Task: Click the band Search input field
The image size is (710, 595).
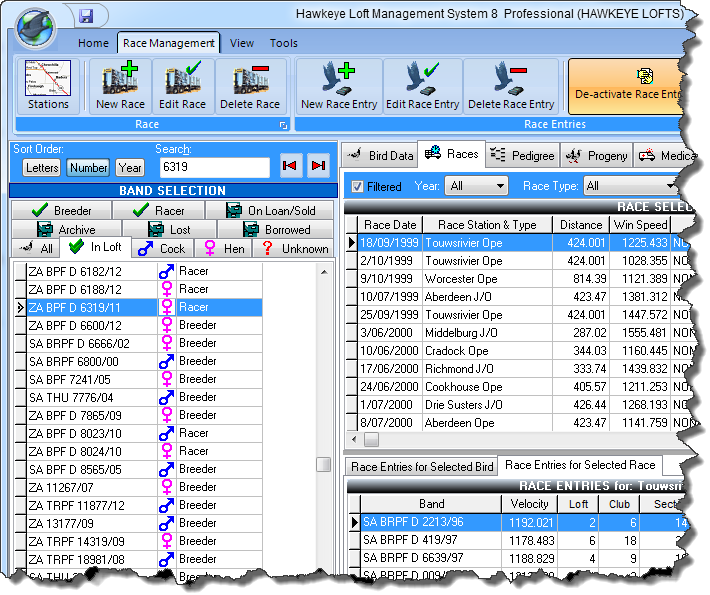Action: coord(213,167)
